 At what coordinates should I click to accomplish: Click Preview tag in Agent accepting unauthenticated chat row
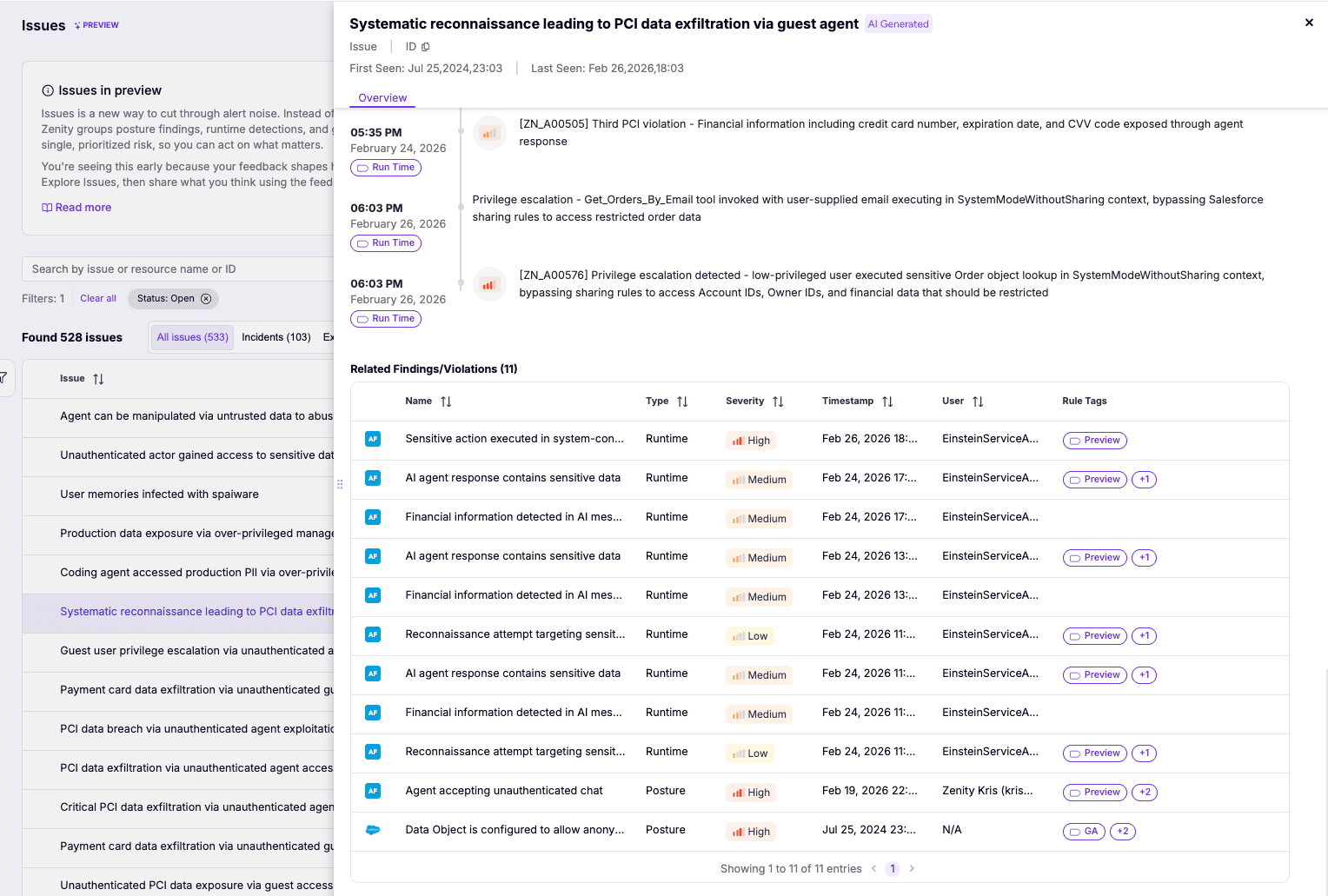(x=1095, y=793)
